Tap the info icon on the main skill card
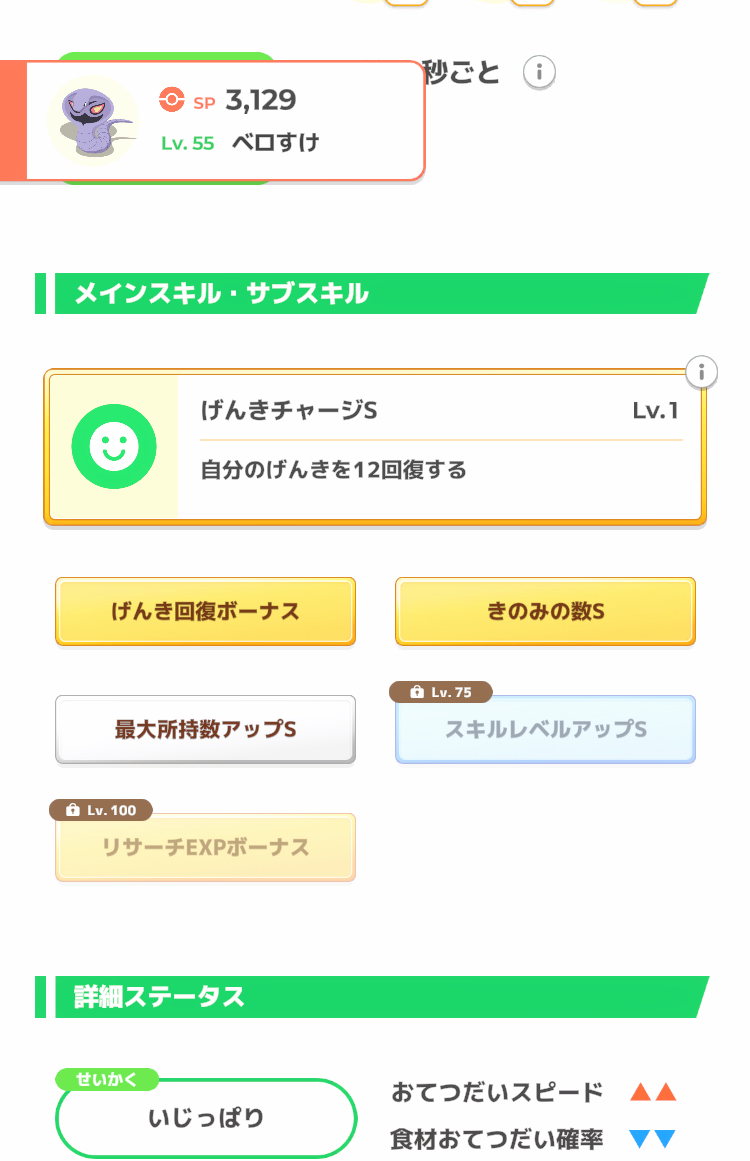This screenshot has width=750, height=1161. click(702, 372)
